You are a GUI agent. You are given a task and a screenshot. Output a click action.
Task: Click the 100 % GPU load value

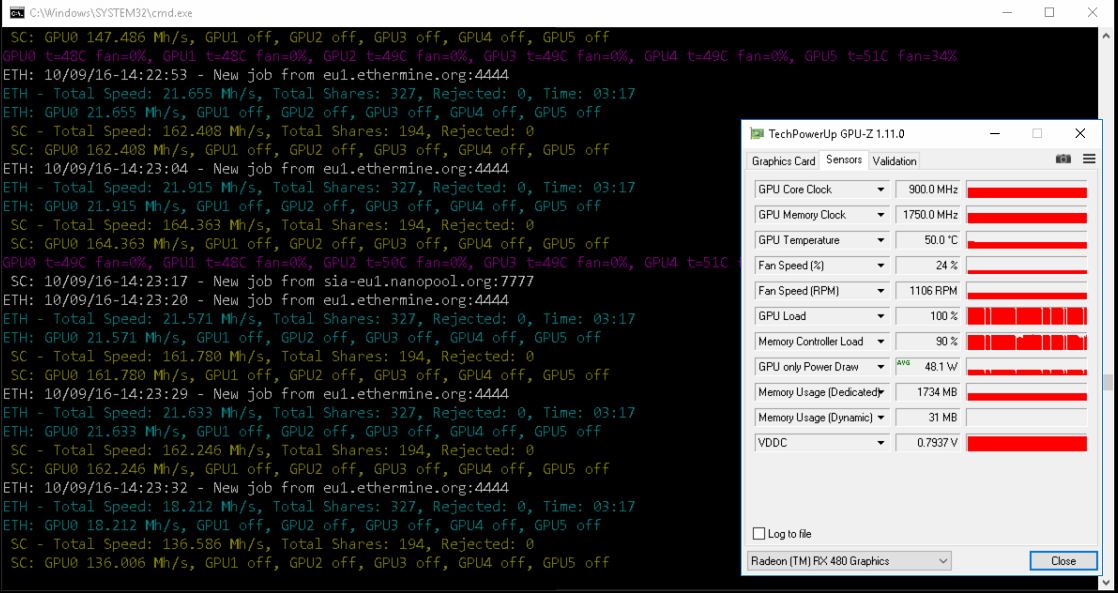pos(927,316)
